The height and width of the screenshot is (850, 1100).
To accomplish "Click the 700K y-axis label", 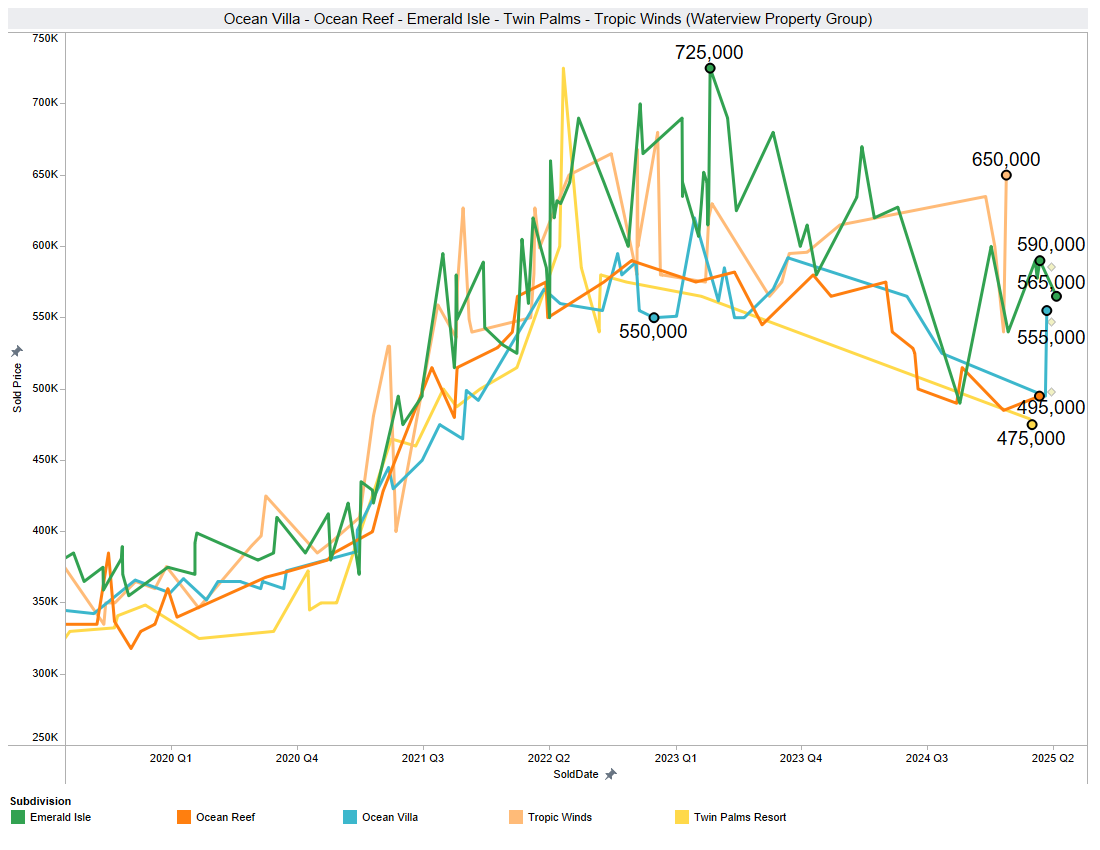I will (46, 102).
